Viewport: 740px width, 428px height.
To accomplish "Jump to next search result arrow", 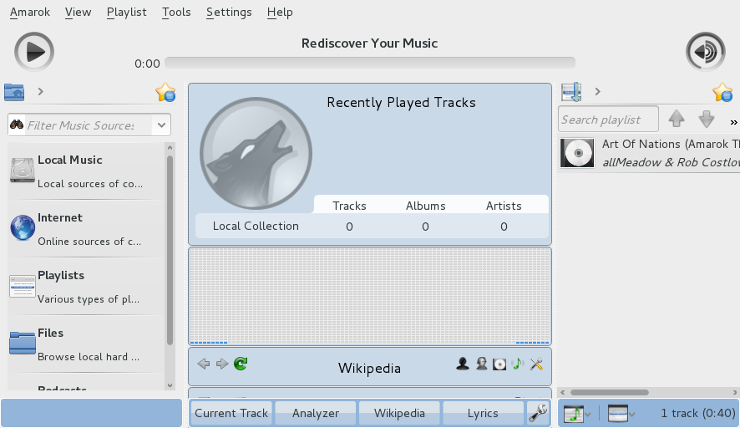I will (x=706, y=119).
